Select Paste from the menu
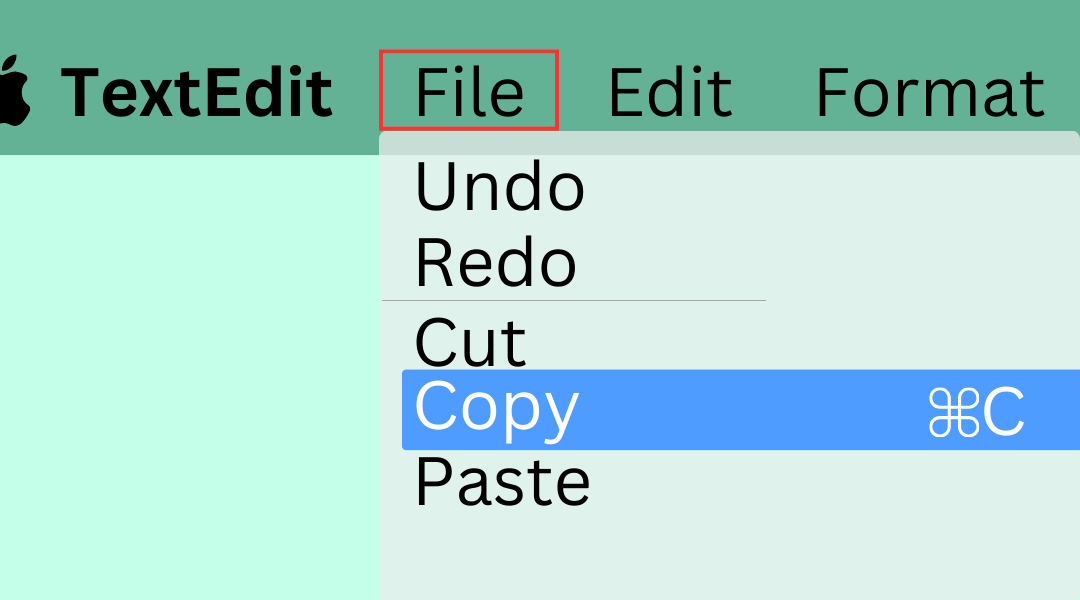This screenshot has height=600, width=1080. 502,480
